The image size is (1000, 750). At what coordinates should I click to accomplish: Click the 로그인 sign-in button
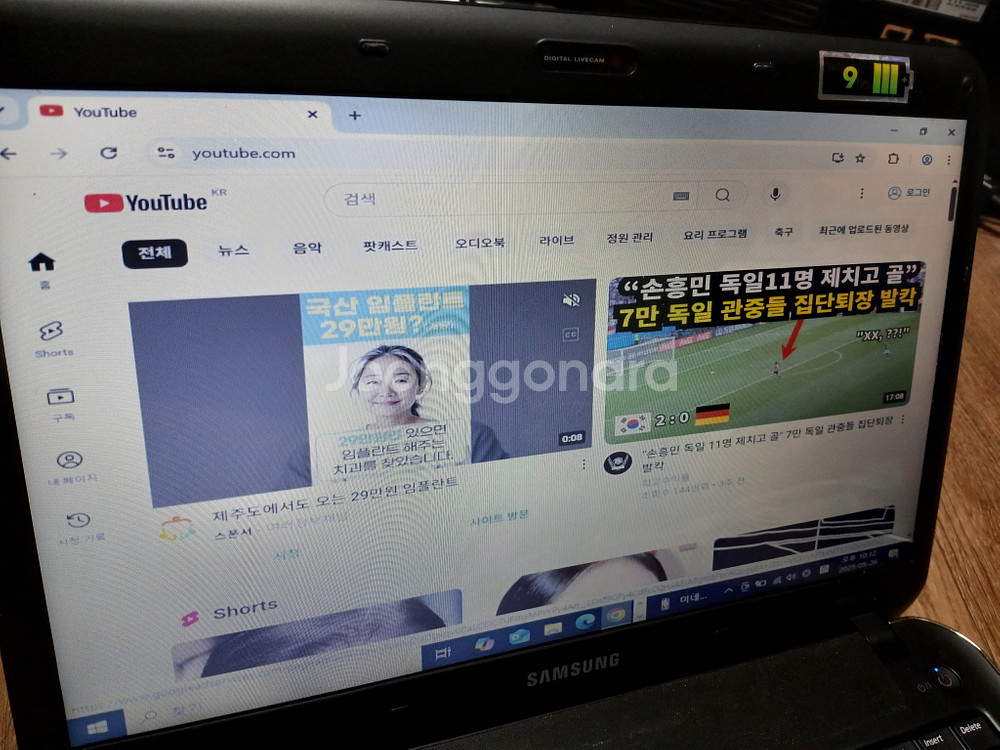(908, 194)
